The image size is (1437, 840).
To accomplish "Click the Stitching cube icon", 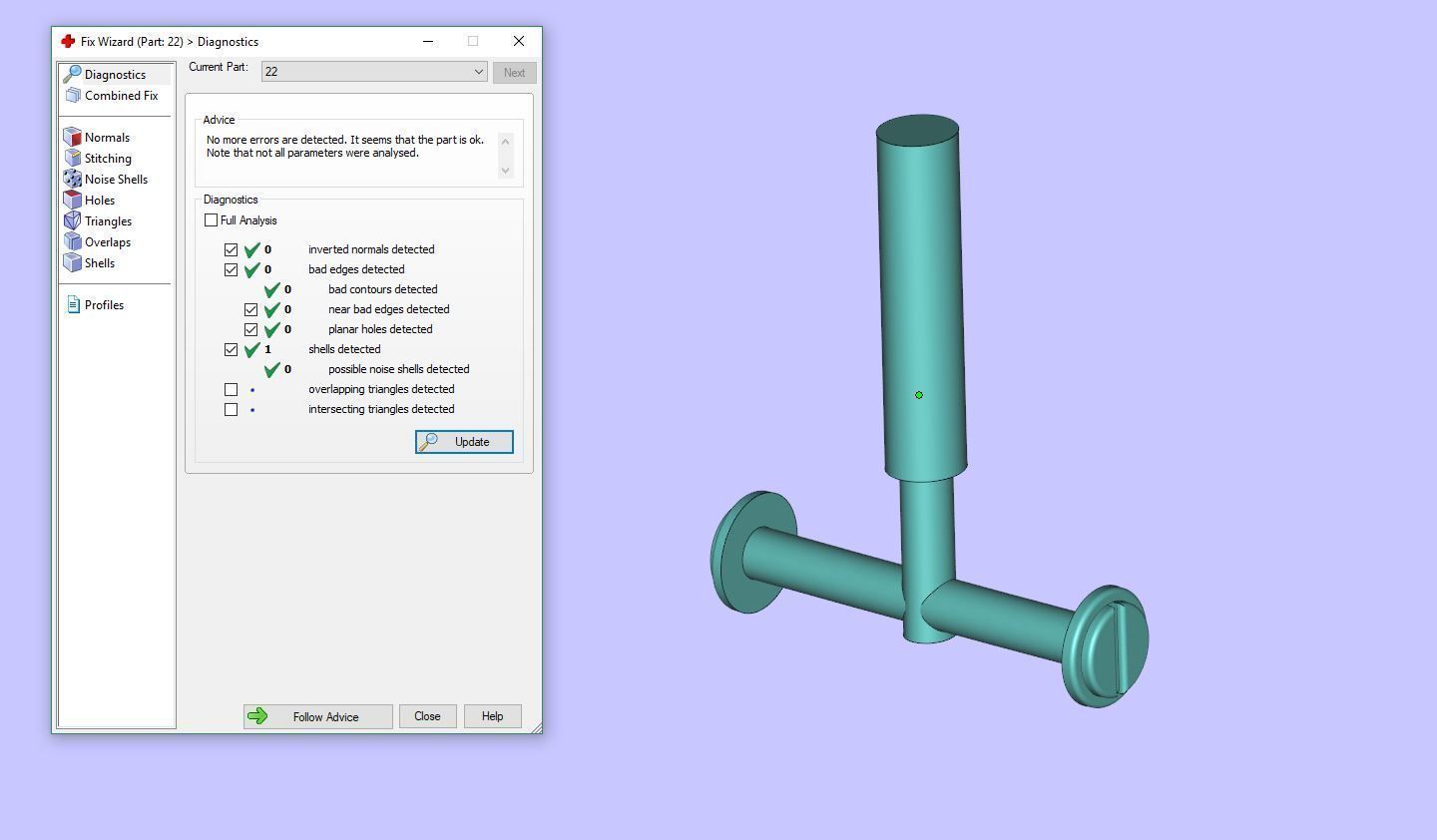I will coord(72,159).
